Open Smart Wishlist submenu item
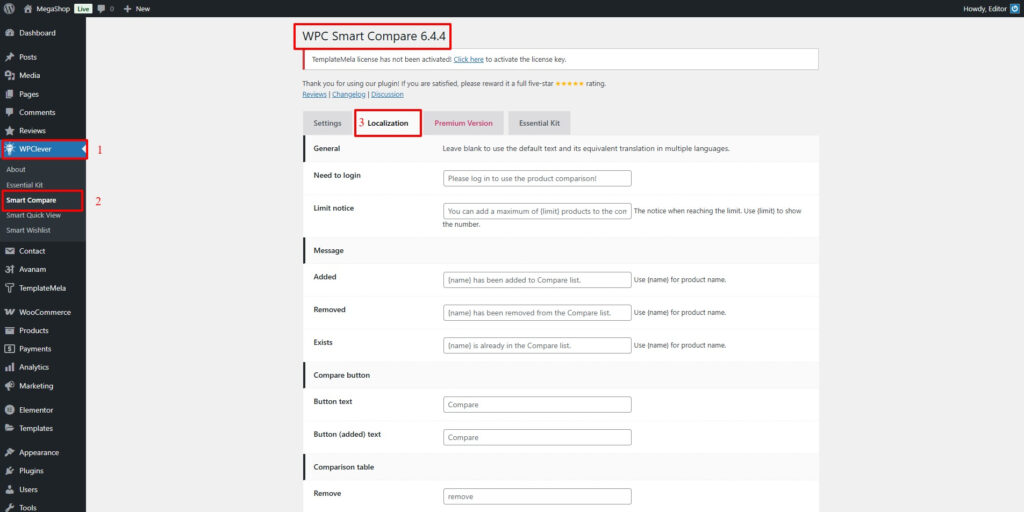 coord(28,231)
